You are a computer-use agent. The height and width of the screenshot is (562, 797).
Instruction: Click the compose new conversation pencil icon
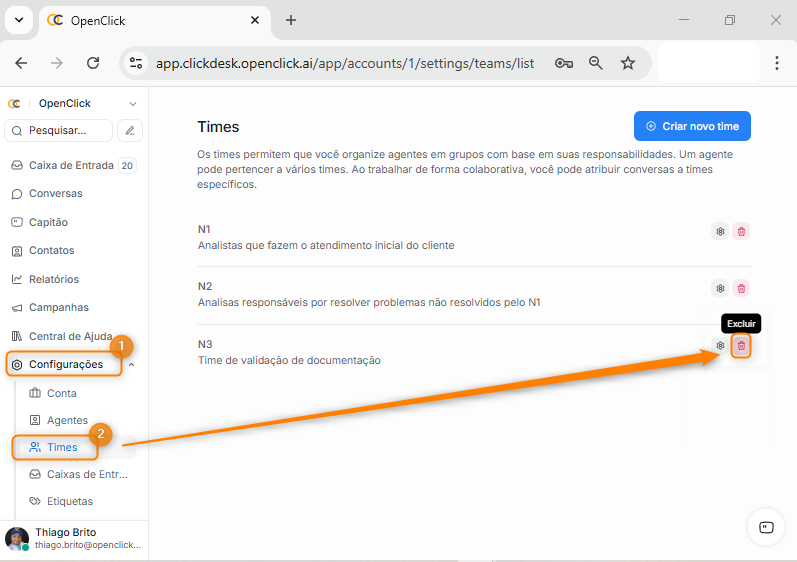(130, 130)
